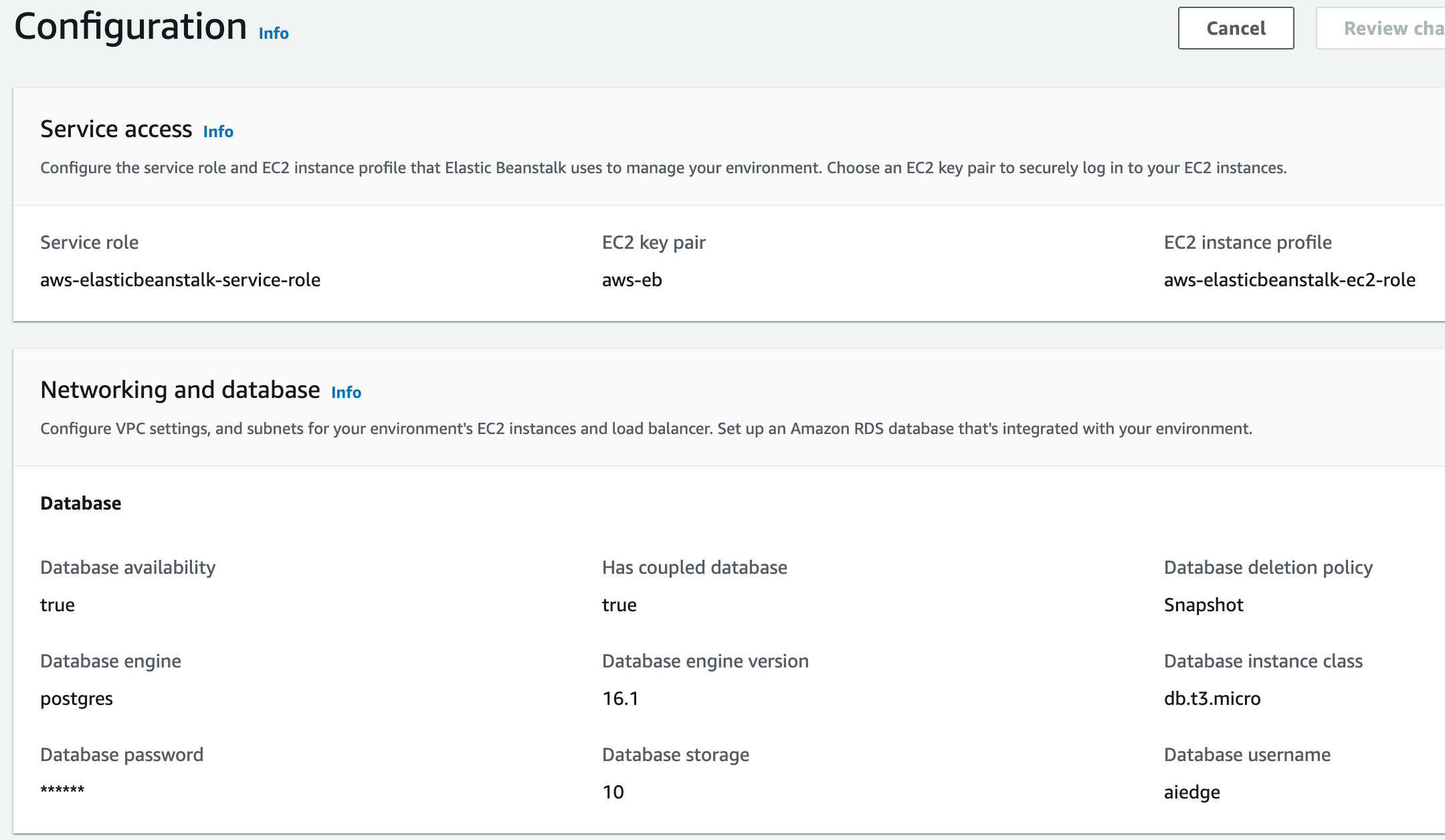
Task: Select the 16.1 Database engine version value
Action: (x=619, y=699)
